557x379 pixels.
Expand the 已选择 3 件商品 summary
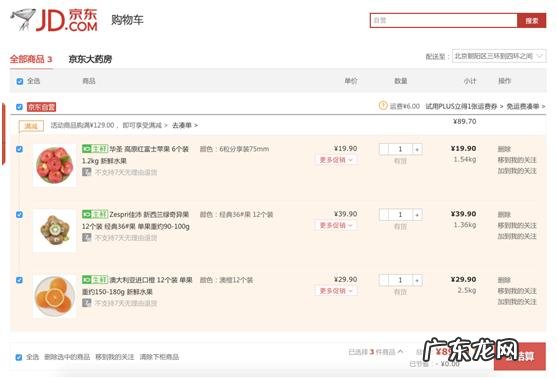(375, 352)
